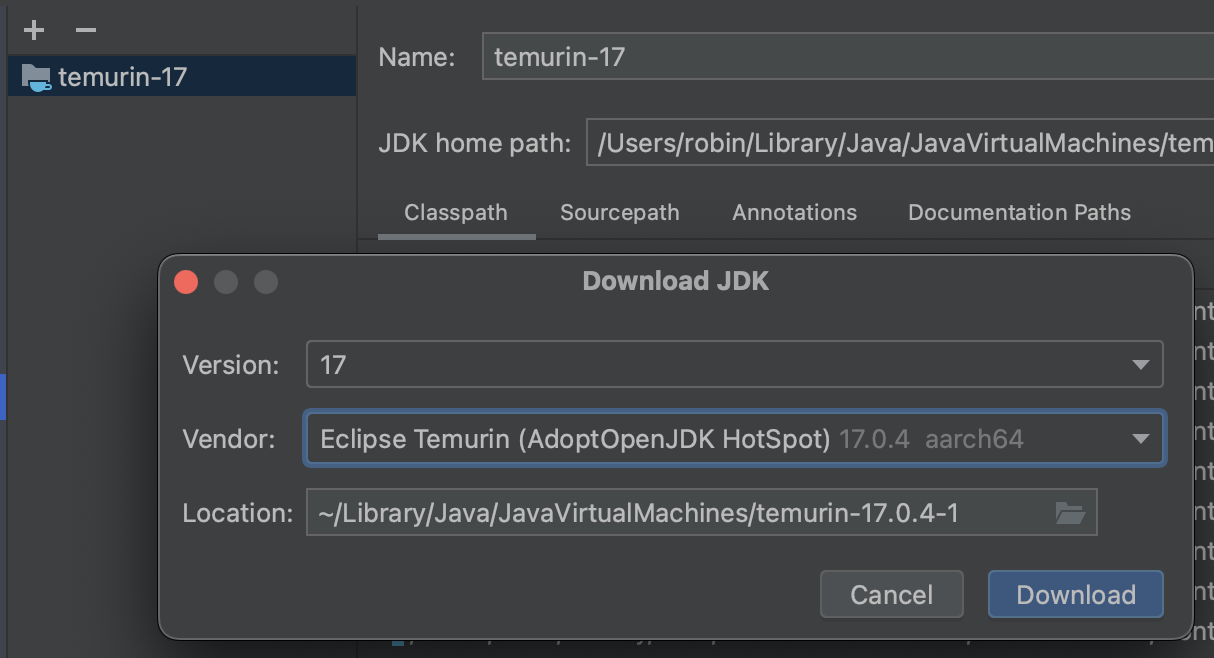Switch to the Classpath tab
1214x658 pixels.
[456, 212]
